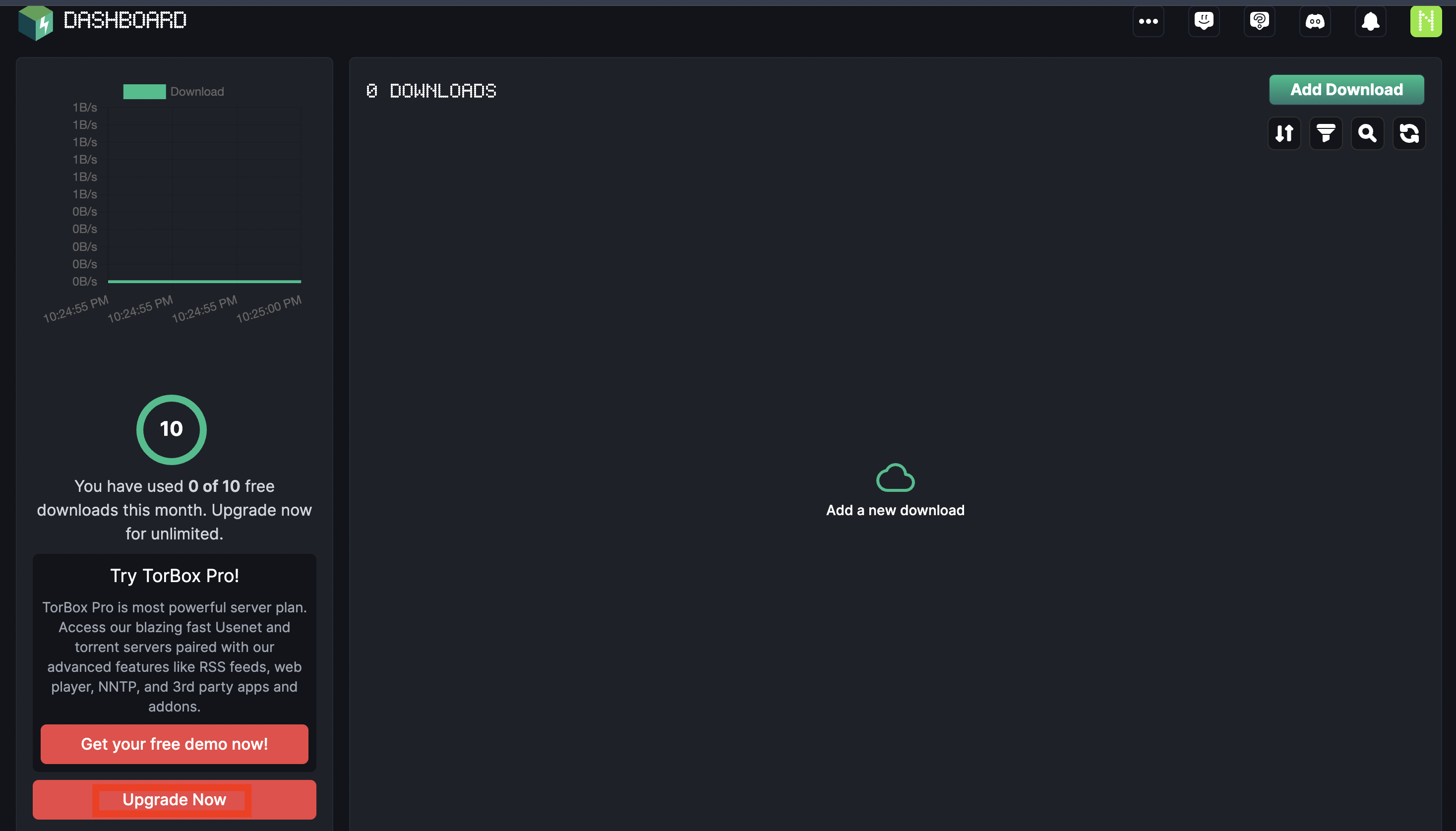The image size is (1456, 831).
Task: Click the circular 10 downloads usage ring
Action: (x=171, y=429)
